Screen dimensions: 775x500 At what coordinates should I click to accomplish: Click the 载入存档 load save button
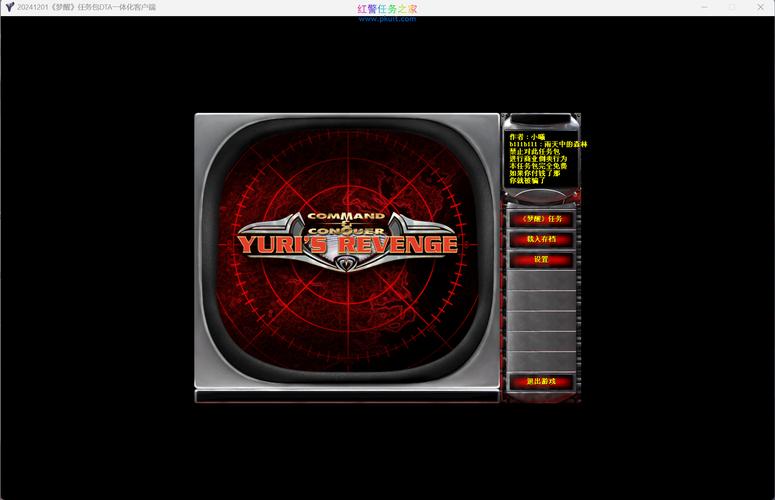[x=541, y=239]
